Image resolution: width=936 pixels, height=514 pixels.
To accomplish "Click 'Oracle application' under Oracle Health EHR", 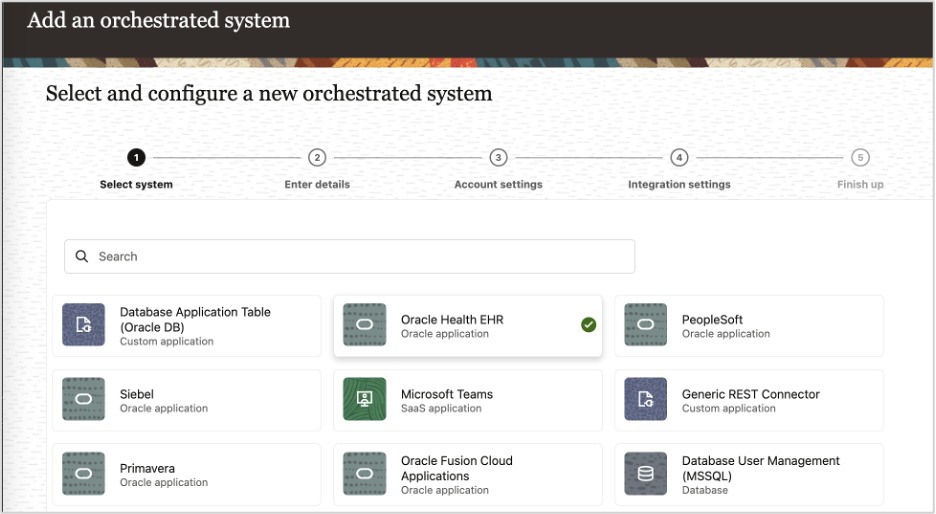I will pos(445,334).
